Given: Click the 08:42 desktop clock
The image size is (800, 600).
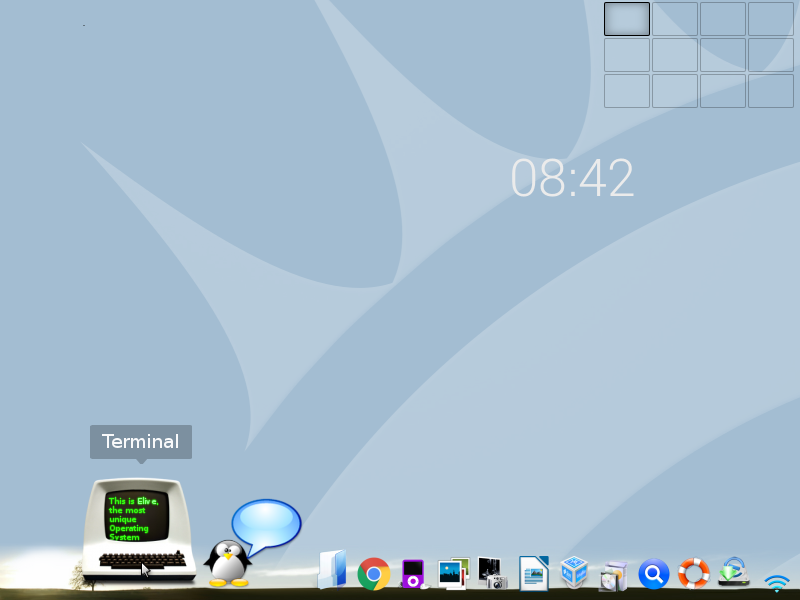Looking at the screenshot, I should [572, 179].
